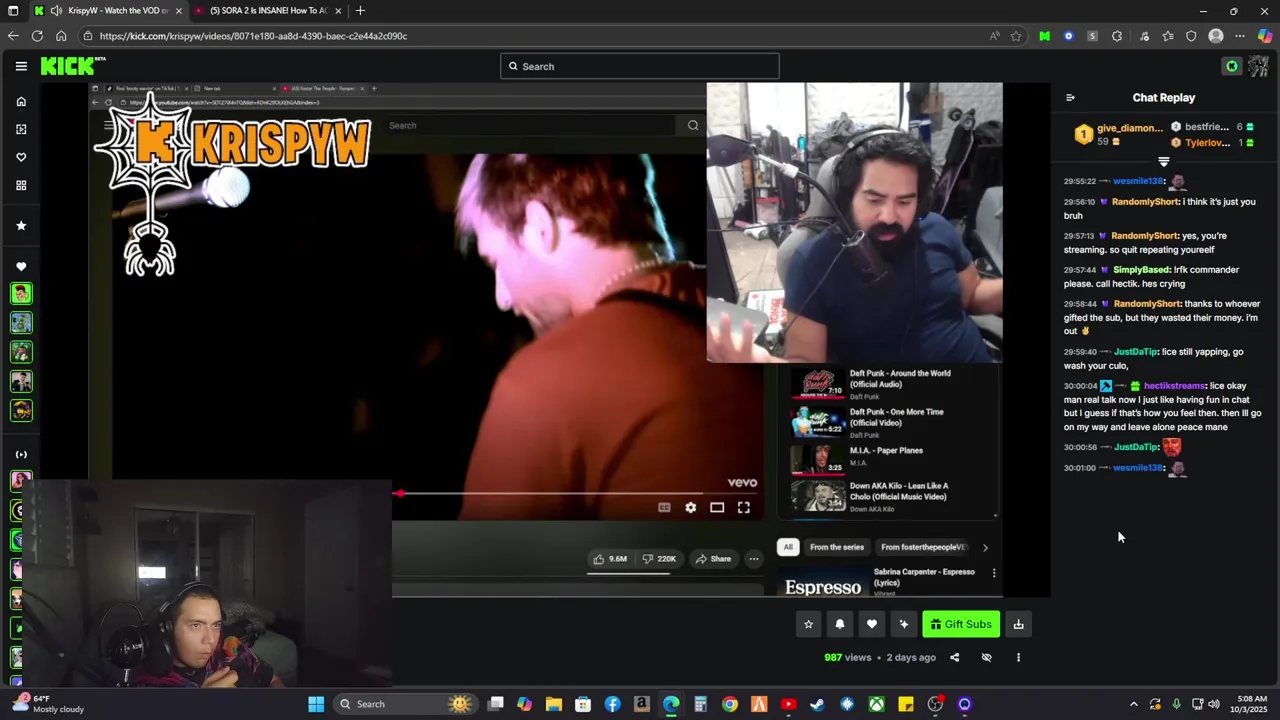Switch to the SORA 2 Is INSANE tab
This screenshot has width=1280, height=720.
click(x=267, y=10)
